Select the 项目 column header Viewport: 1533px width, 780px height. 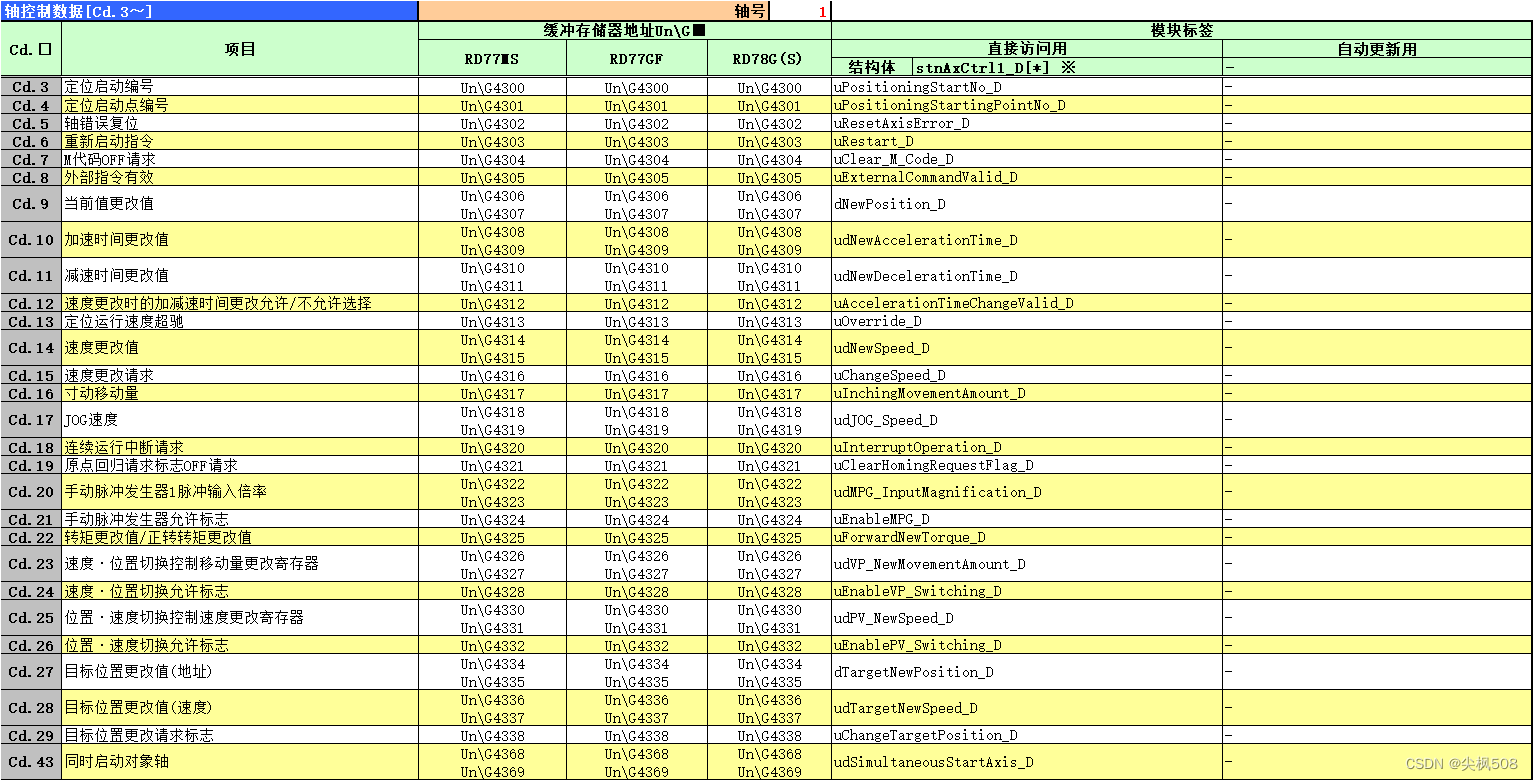[x=240, y=49]
